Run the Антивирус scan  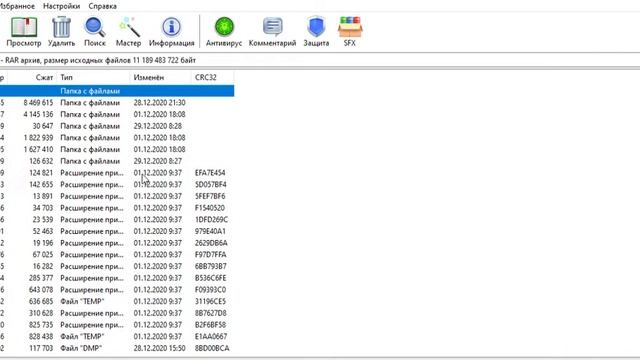(x=224, y=31)
